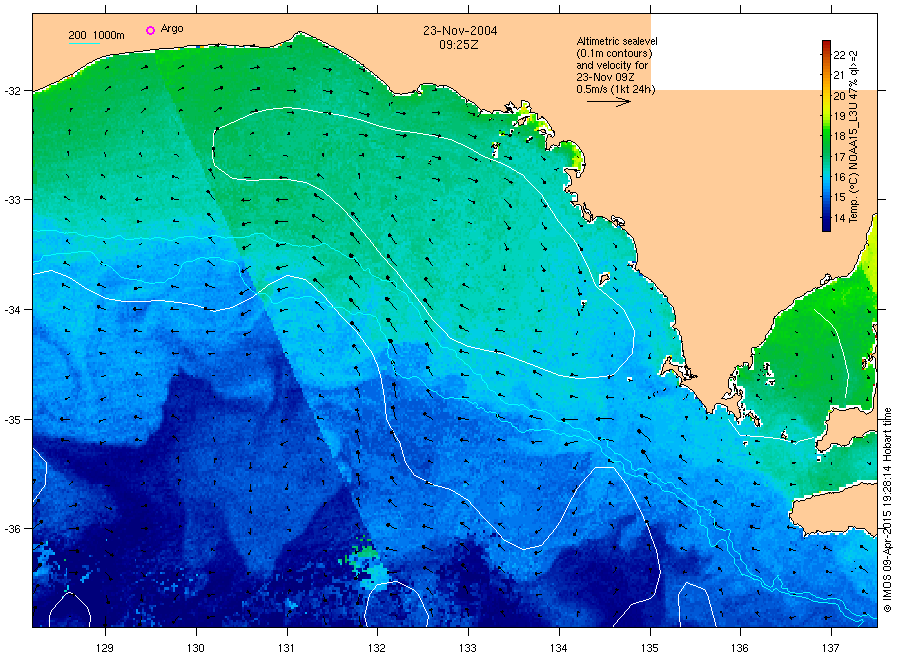Click the '(0.1m contours)' legend line
Viewport: 900px width, 660px height.
click(x=614, y=53)
